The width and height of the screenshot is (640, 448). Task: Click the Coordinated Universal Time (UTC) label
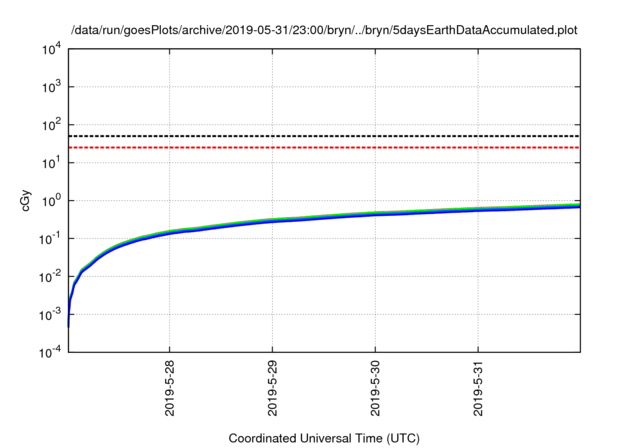point(324,438)
